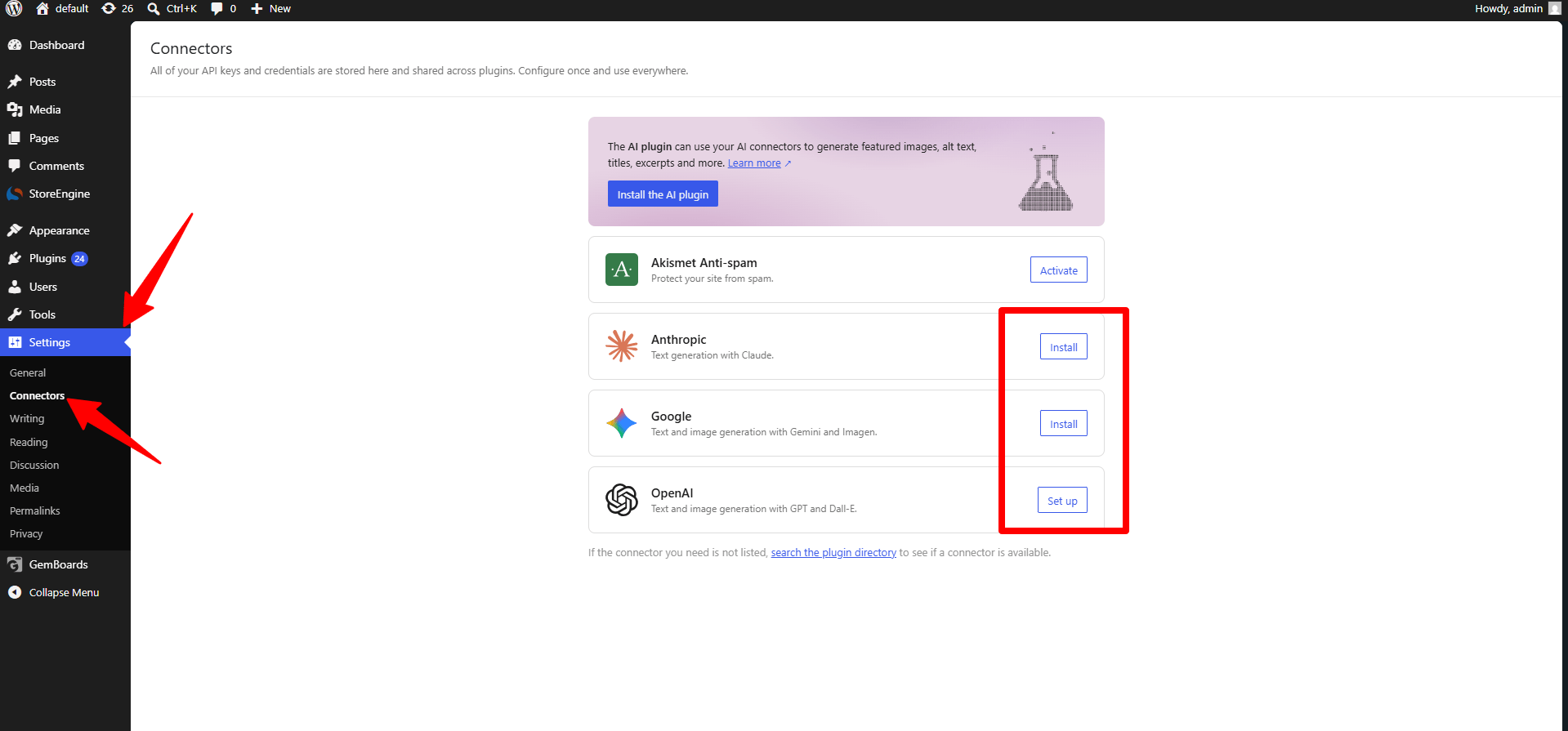The image size is (1568, 731).
Task: Click the Collapse Menu arrow icon
Action: [x=15, y=592]
